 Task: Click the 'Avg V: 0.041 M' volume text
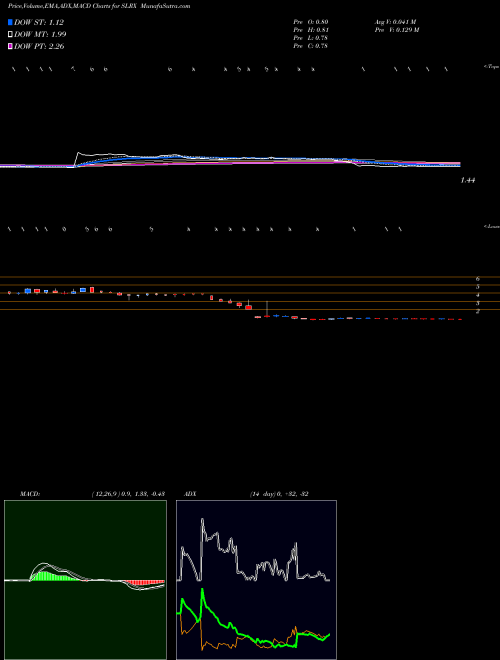coord(395,21)
